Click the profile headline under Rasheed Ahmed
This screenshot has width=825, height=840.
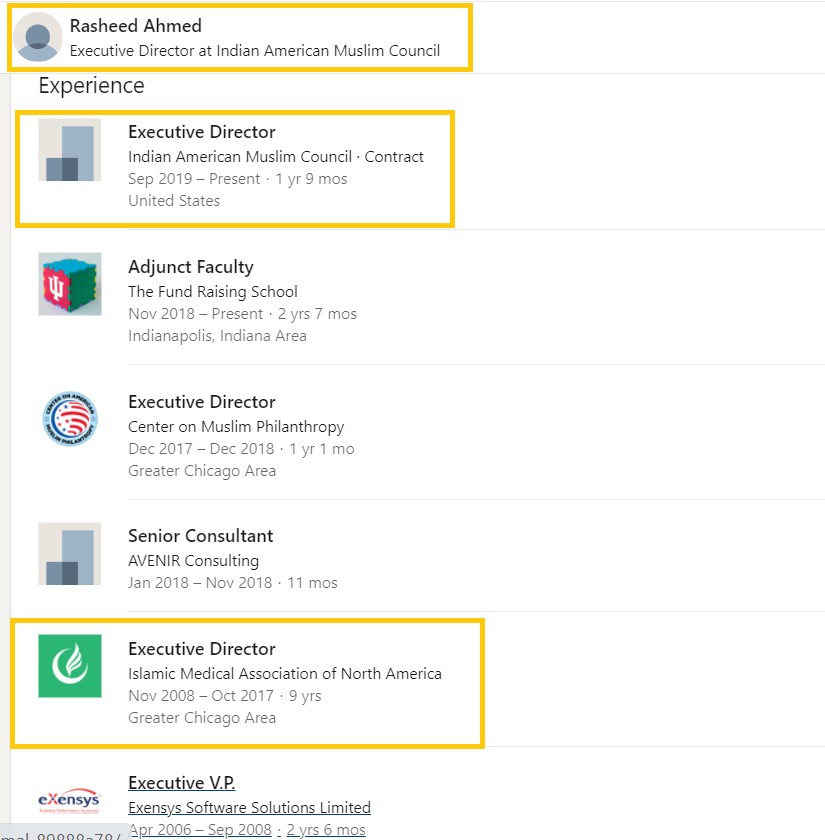(x=255, y=50)
